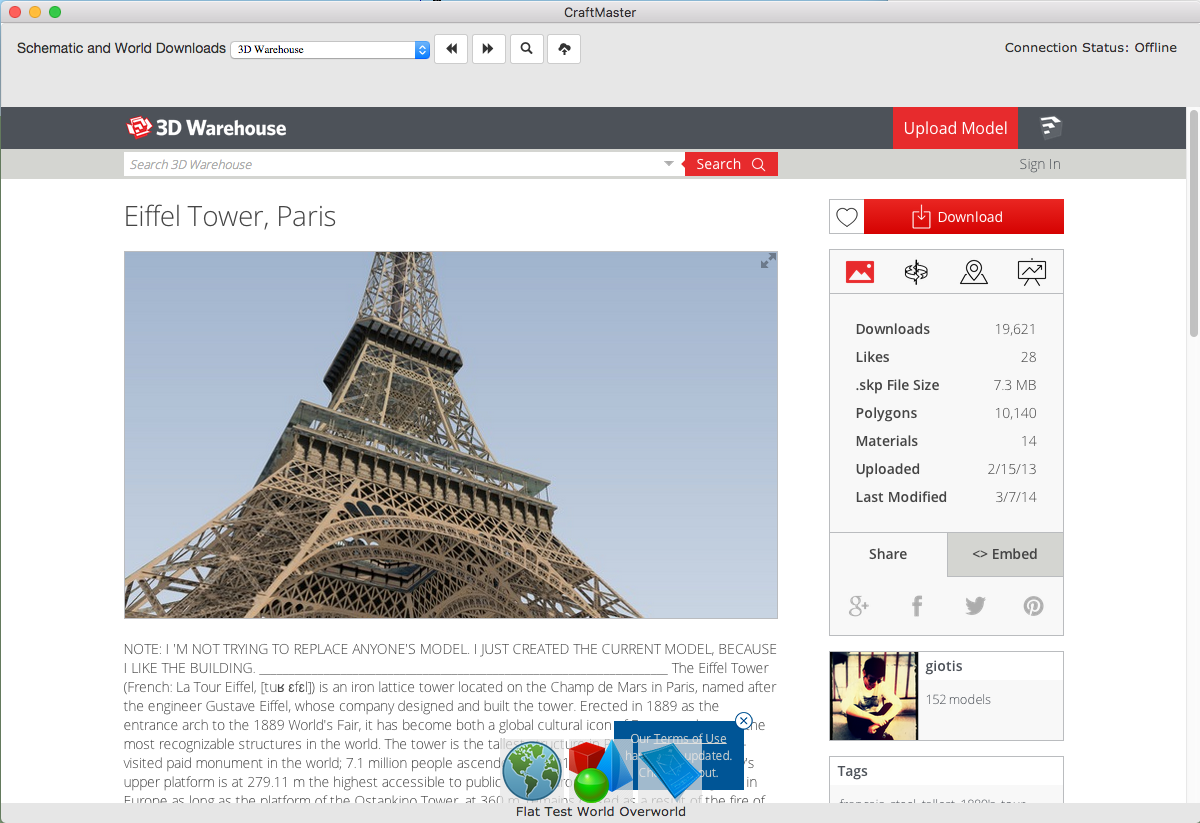Share on Twitter
1200x823 pixels.
coord(975,605)
